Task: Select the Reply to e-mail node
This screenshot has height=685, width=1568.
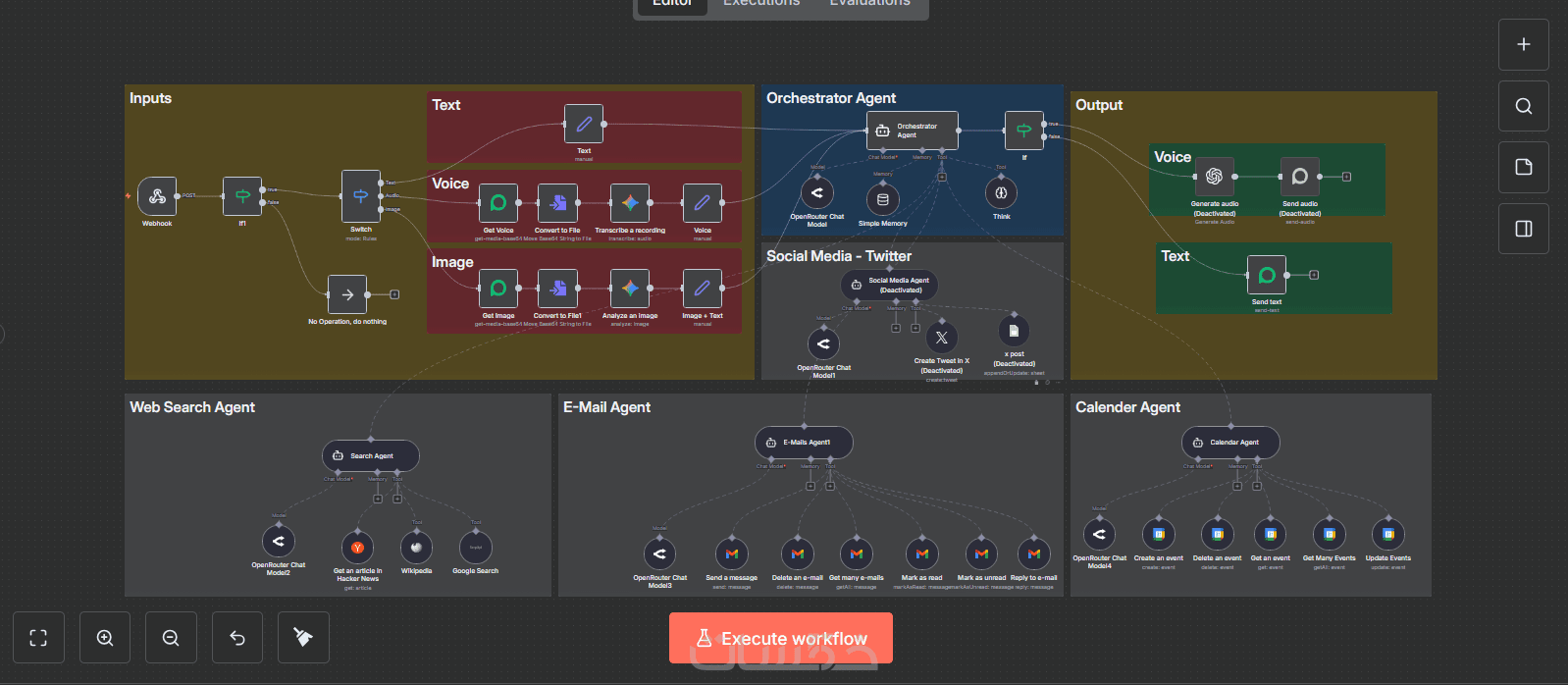Action: [x=1034, y=554]
